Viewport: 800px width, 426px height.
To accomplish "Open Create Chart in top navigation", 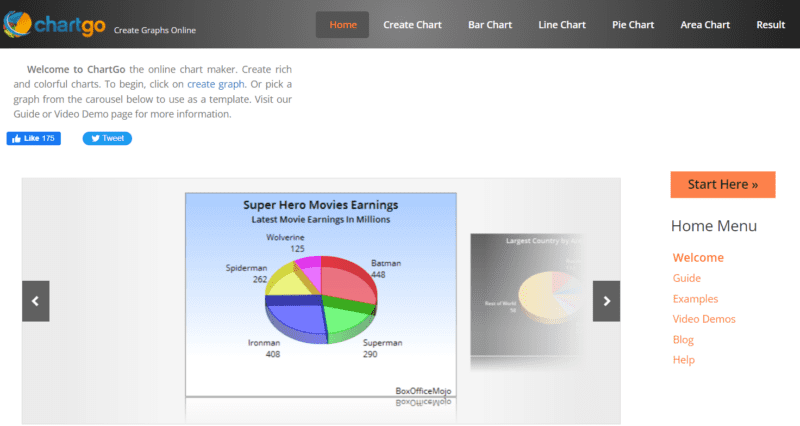I will click(413, 25).
